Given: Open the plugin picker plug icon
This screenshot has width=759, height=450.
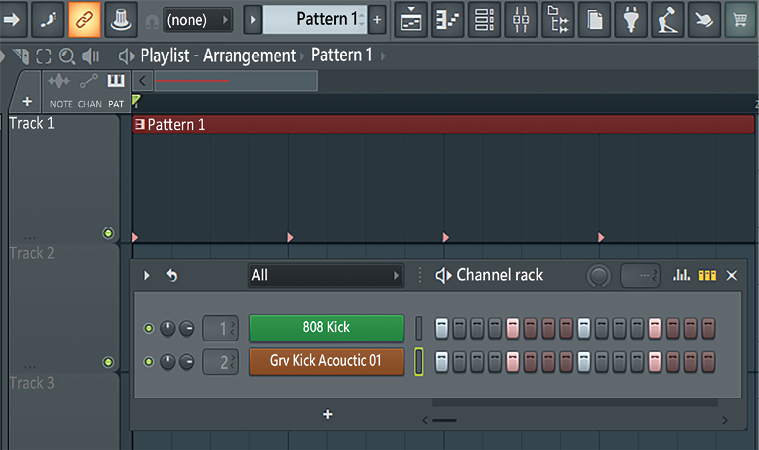Looking at the screenshot, I should (x=631, y=20).
